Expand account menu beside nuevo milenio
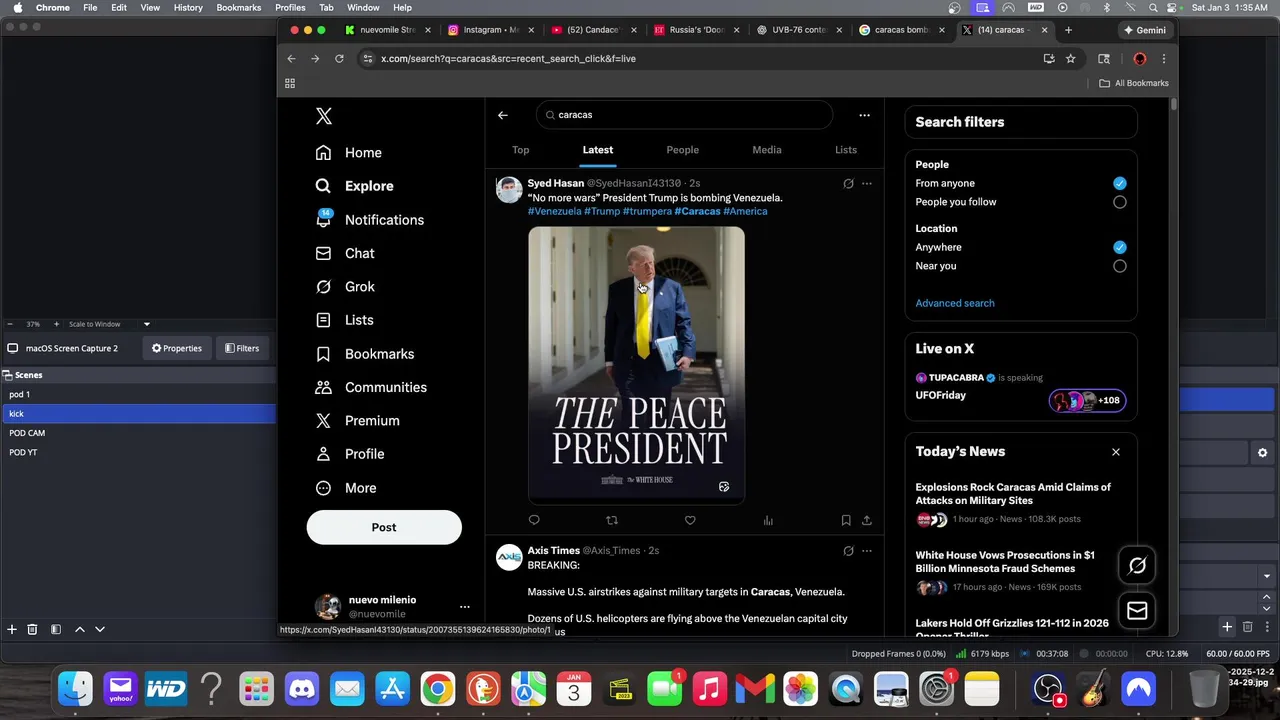The height and width of the screenshot is (720, 1280). pyautogui.click(x=464, y=607)
